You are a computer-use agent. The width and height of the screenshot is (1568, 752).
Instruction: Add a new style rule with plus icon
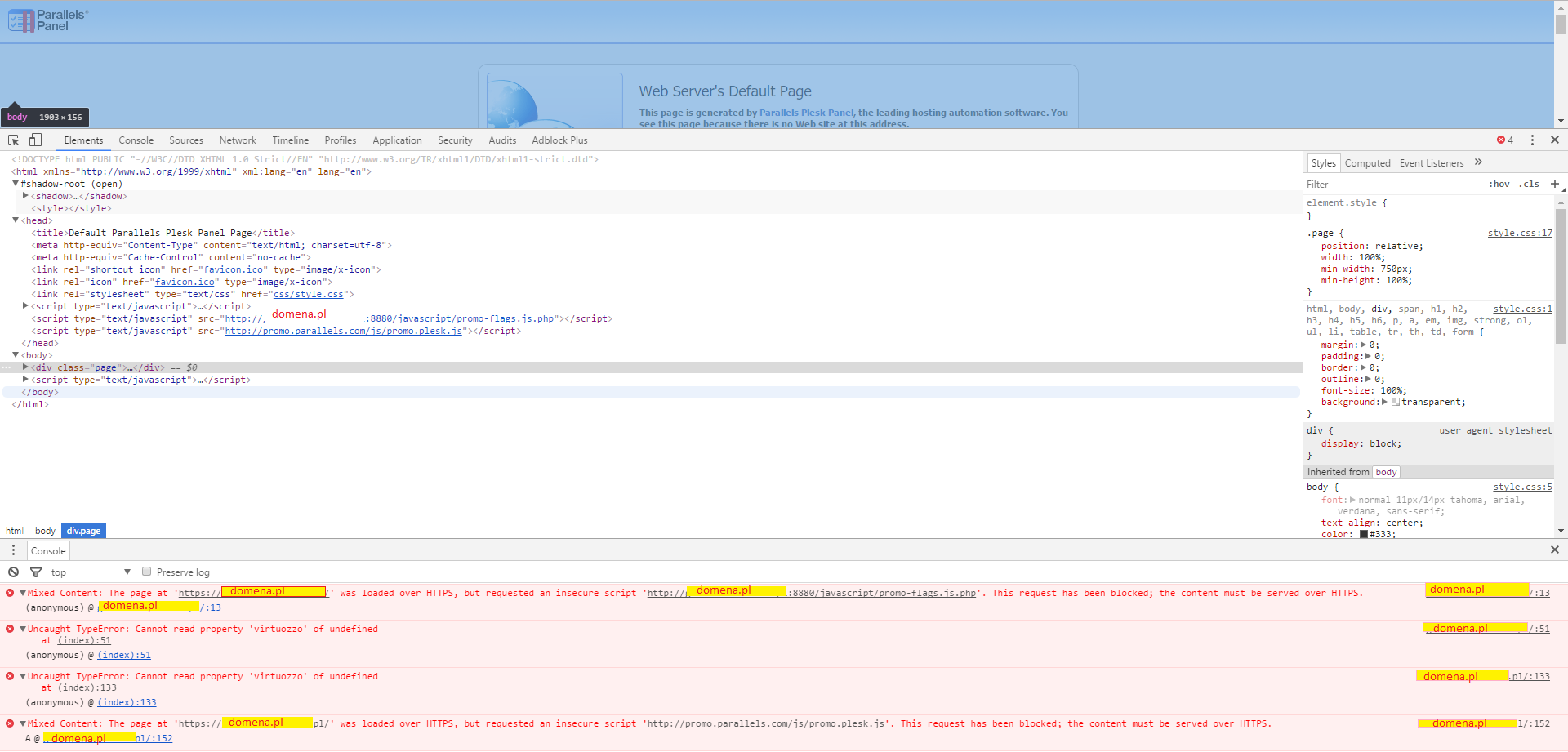[1555, 185]
